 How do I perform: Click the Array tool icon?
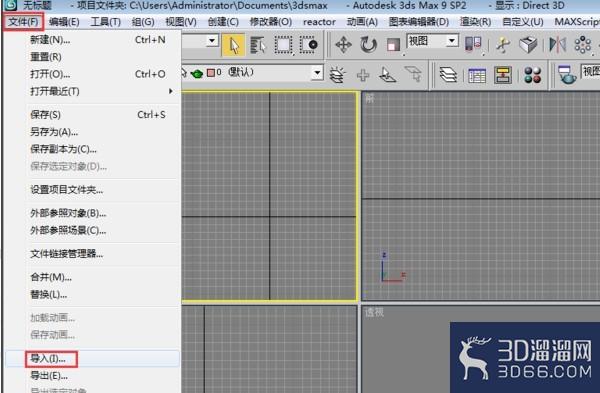click(x=582, y=45)
